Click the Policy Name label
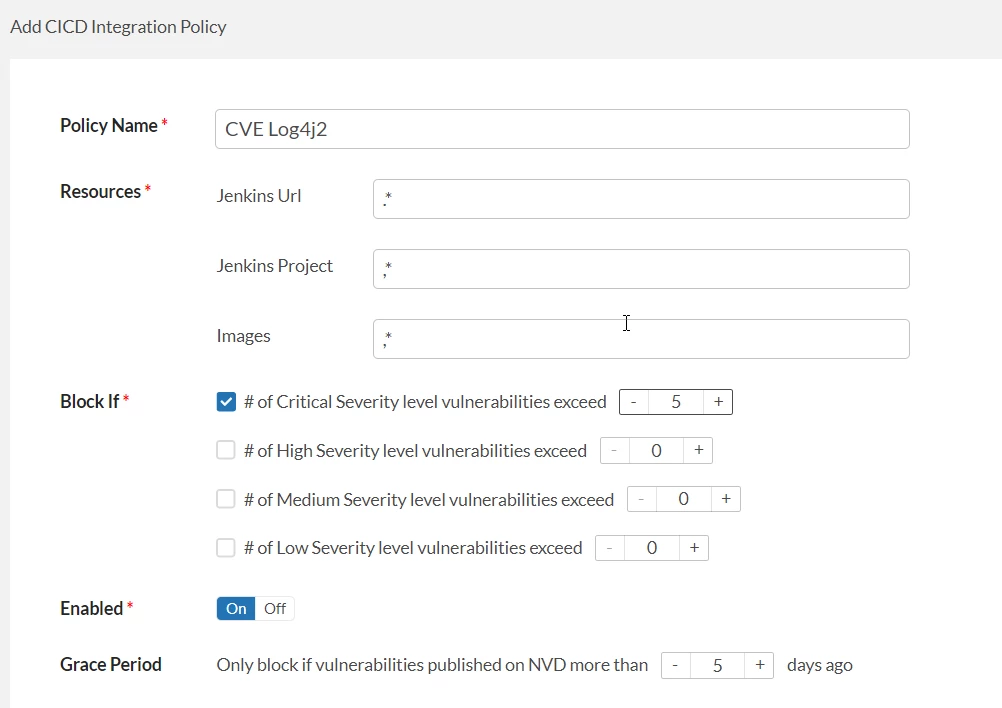Viewport: 1002px width, 708px height. 109,125
